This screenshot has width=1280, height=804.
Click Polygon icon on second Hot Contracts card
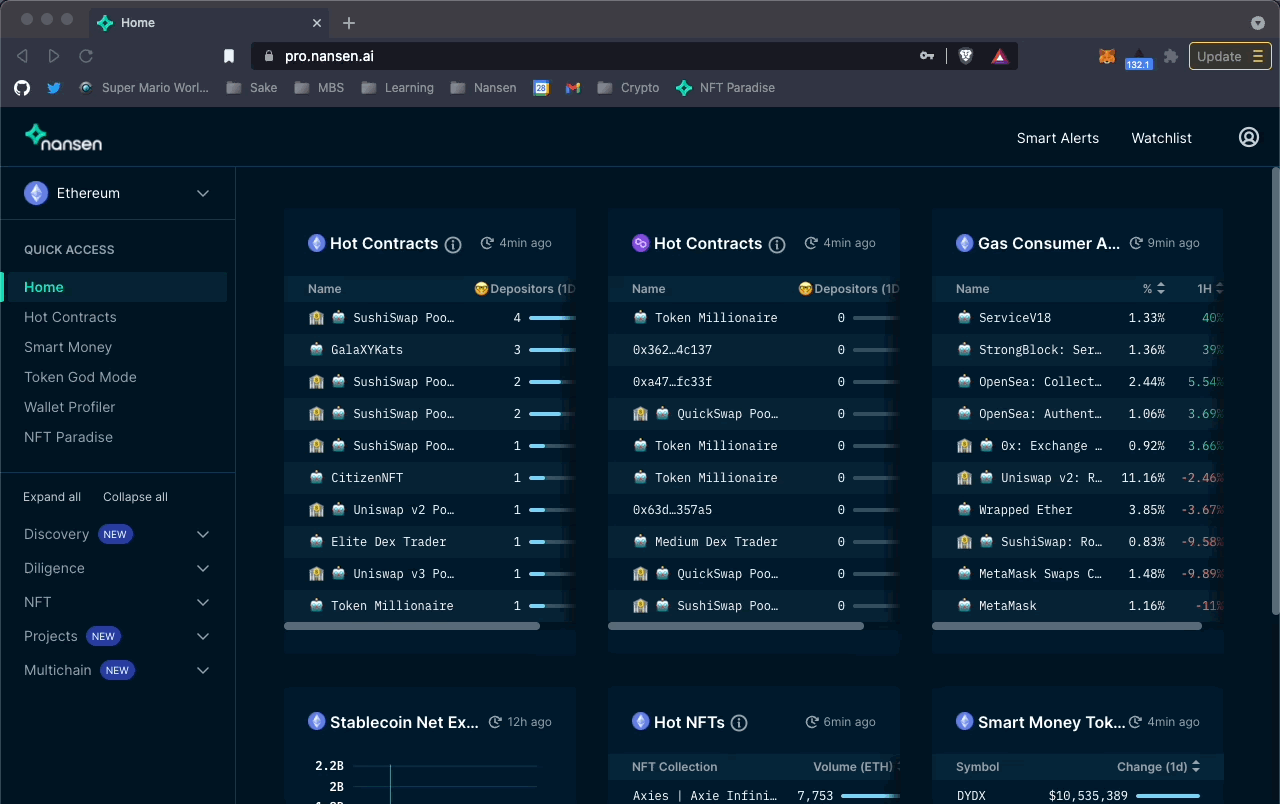(x=641, y=243)
